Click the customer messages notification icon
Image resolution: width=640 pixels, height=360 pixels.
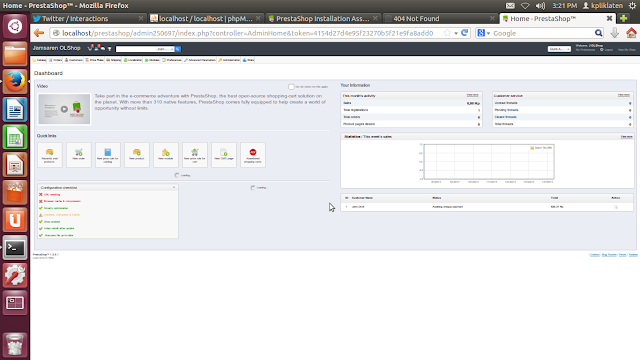pos(103,48)
